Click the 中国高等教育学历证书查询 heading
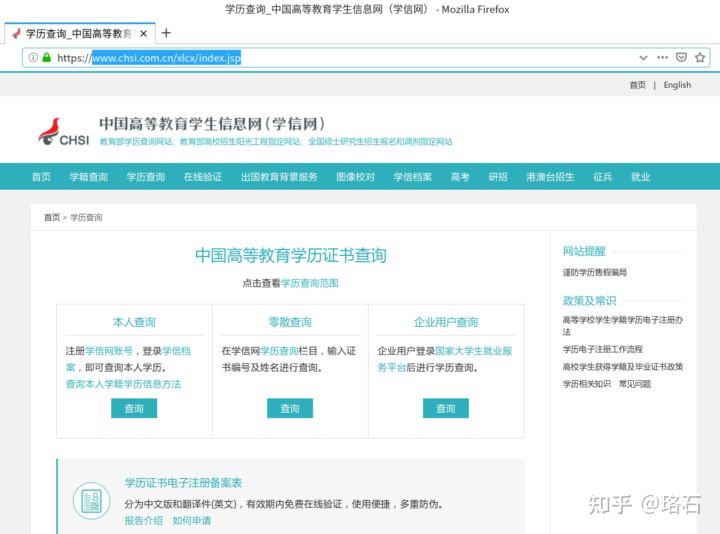Screen dimensions: 720x534 click(x=290, y=255)
